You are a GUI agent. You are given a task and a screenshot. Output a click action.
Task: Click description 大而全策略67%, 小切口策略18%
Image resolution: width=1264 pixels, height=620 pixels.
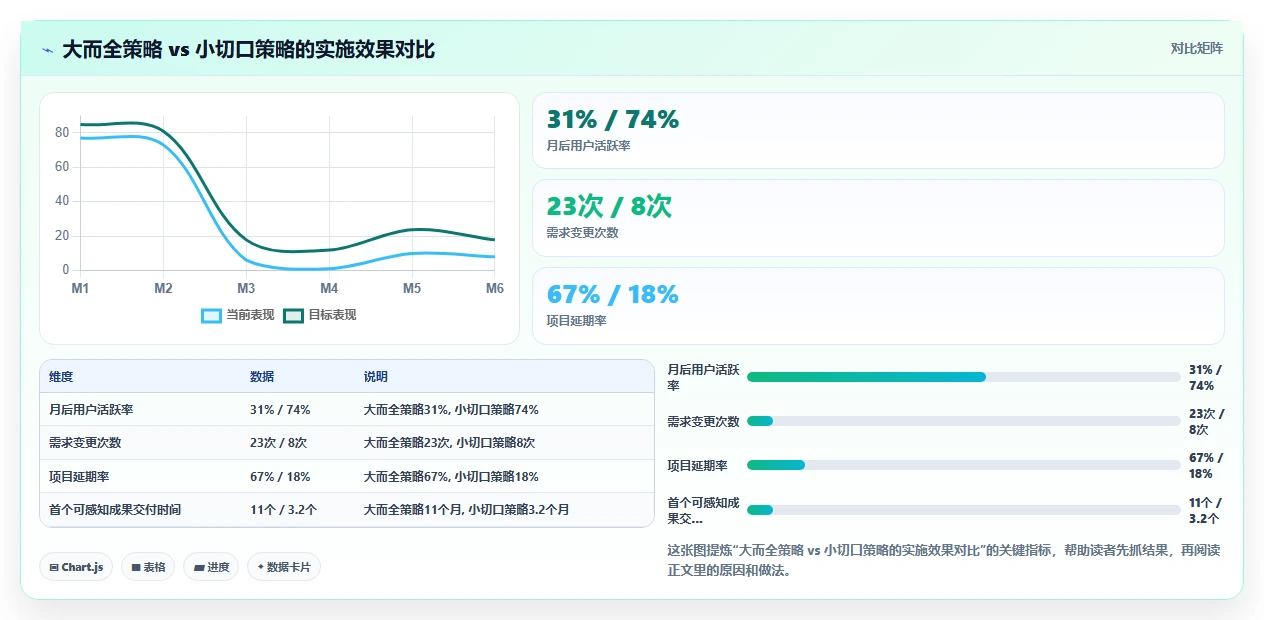(x=452, y=477)
